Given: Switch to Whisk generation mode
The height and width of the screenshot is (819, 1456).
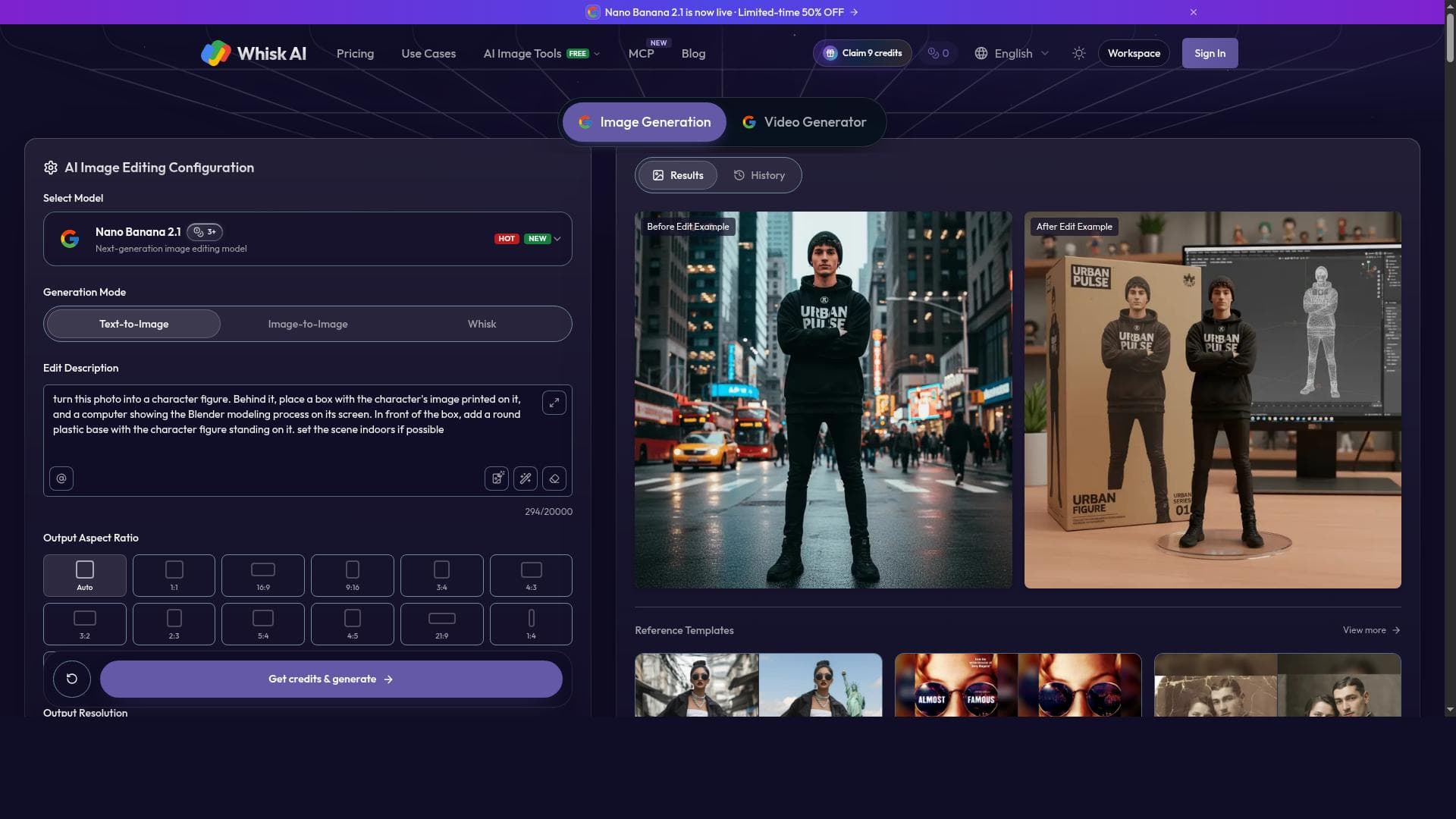Looking at the screenshot, I should coord(482,324).
